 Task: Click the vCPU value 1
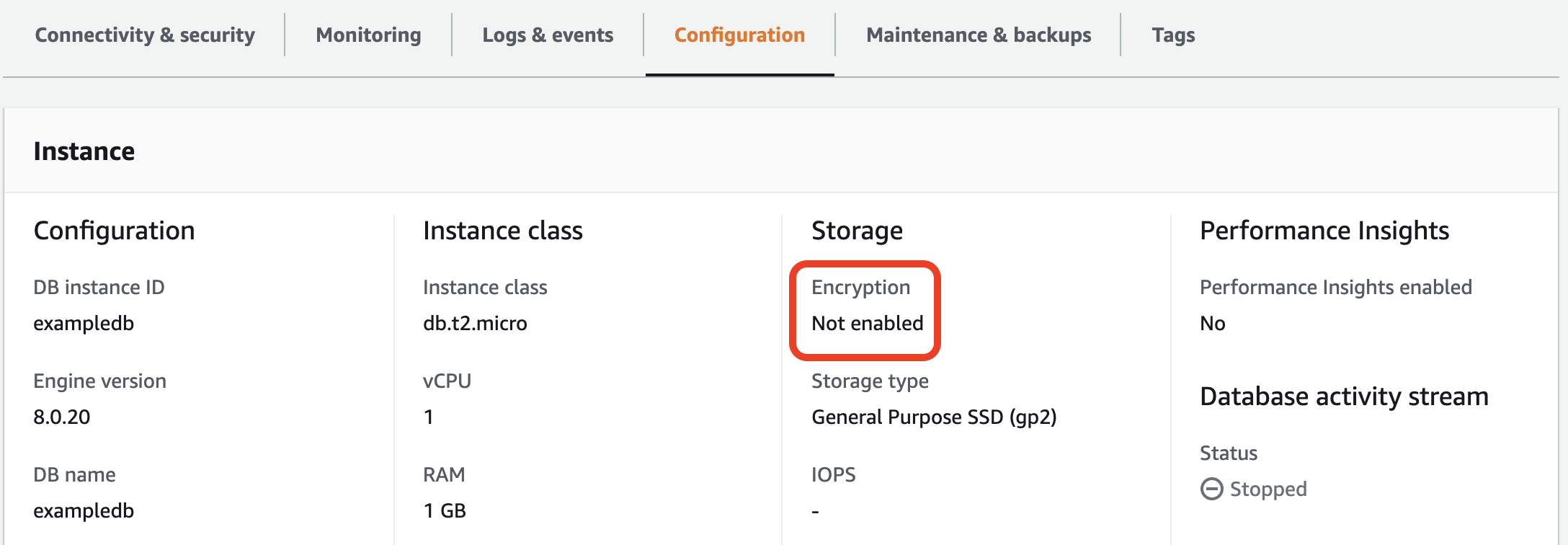(428, 417)
